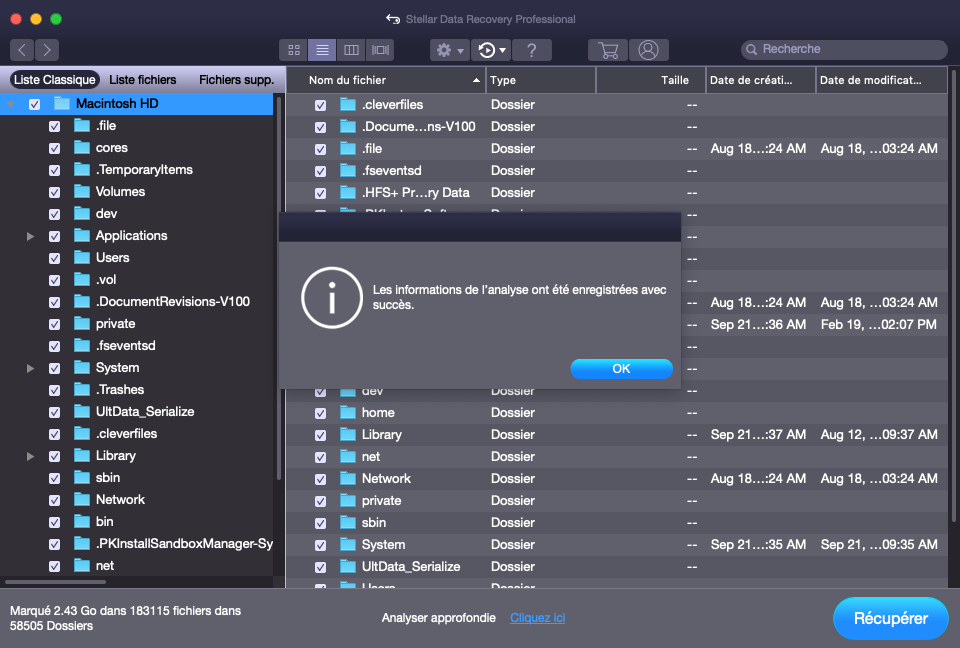The width and height of the screenshot is (960, 648).
Task: Click the info icon in dialog
Action: click(332, 298)
